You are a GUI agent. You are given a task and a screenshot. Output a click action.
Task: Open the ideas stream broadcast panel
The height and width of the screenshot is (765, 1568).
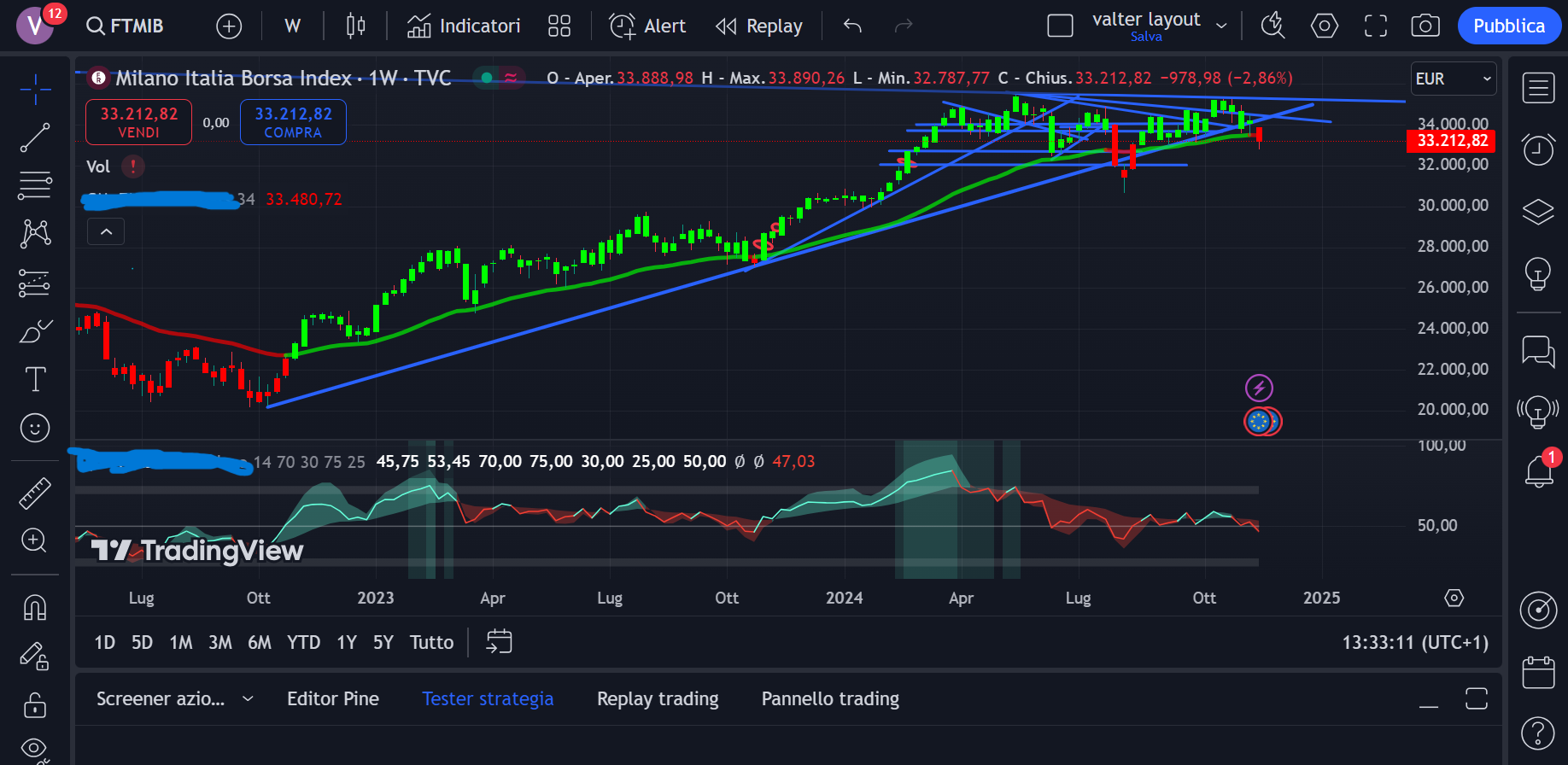point(1538,412)
